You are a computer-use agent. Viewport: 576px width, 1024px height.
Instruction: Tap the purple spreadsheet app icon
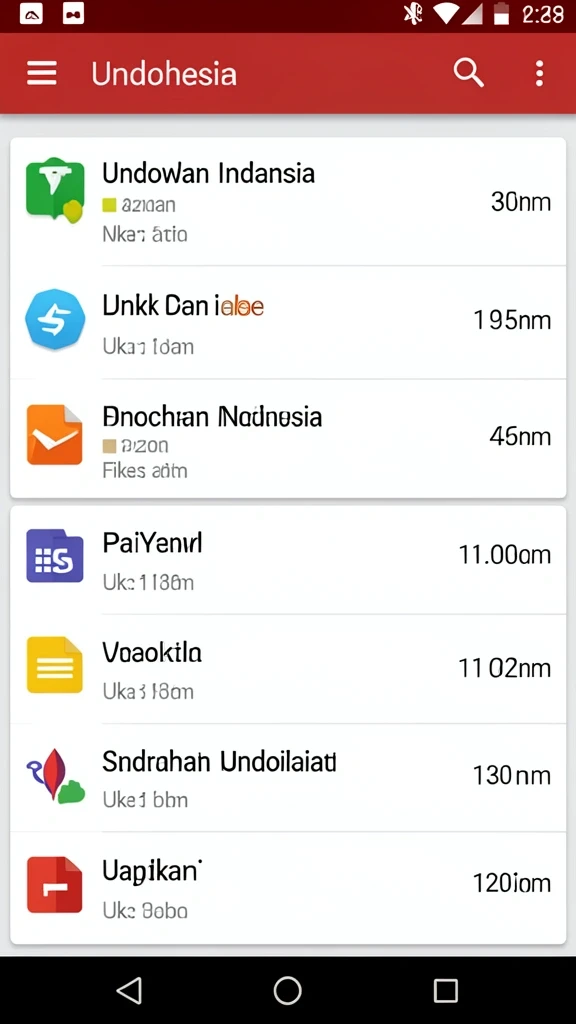click(x=55, y=556)
